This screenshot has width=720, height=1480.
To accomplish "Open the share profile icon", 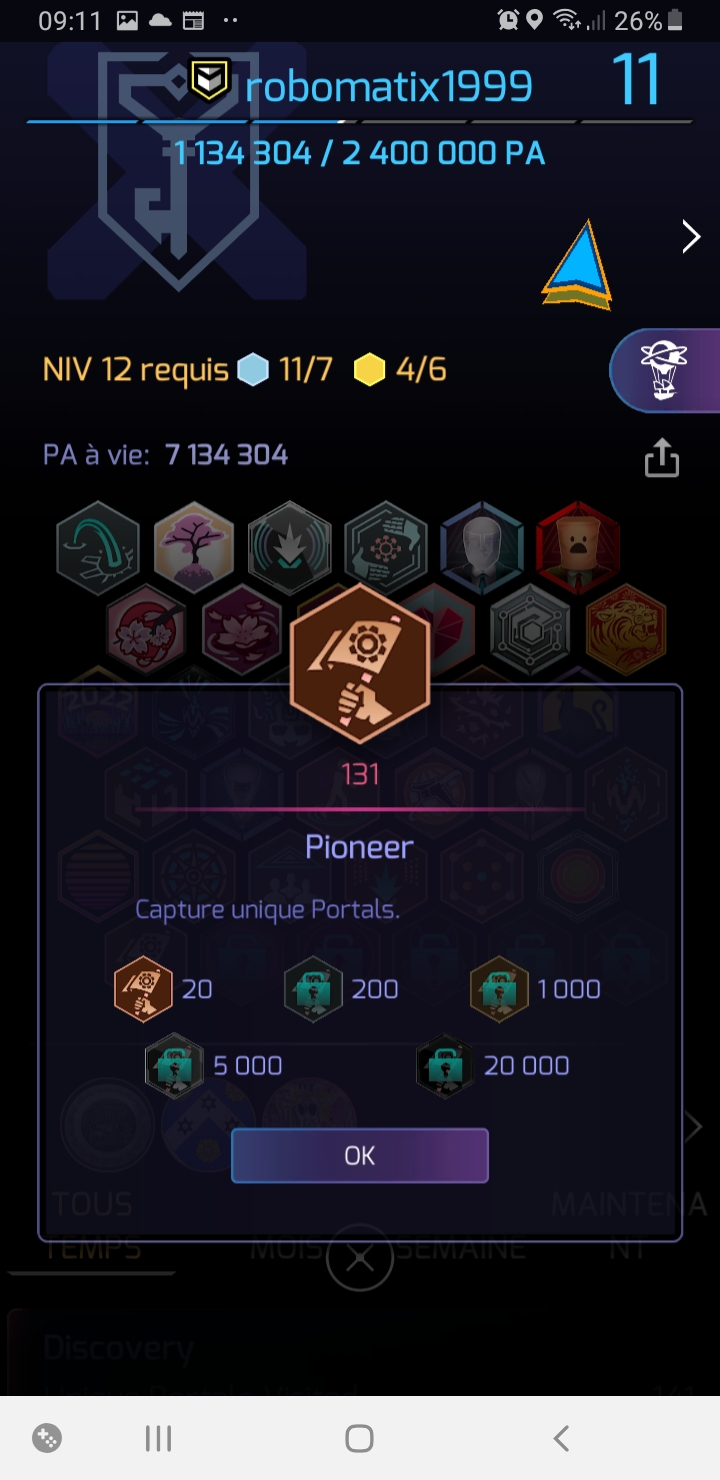I will tap(662, 458).
